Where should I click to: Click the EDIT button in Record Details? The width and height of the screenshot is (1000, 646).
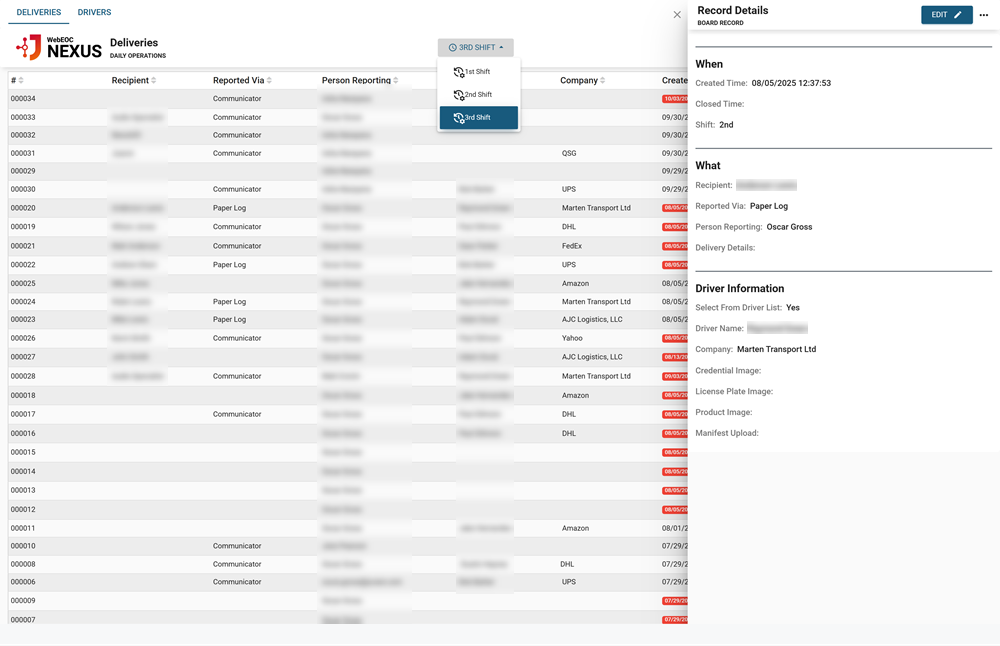coord(946,15)
